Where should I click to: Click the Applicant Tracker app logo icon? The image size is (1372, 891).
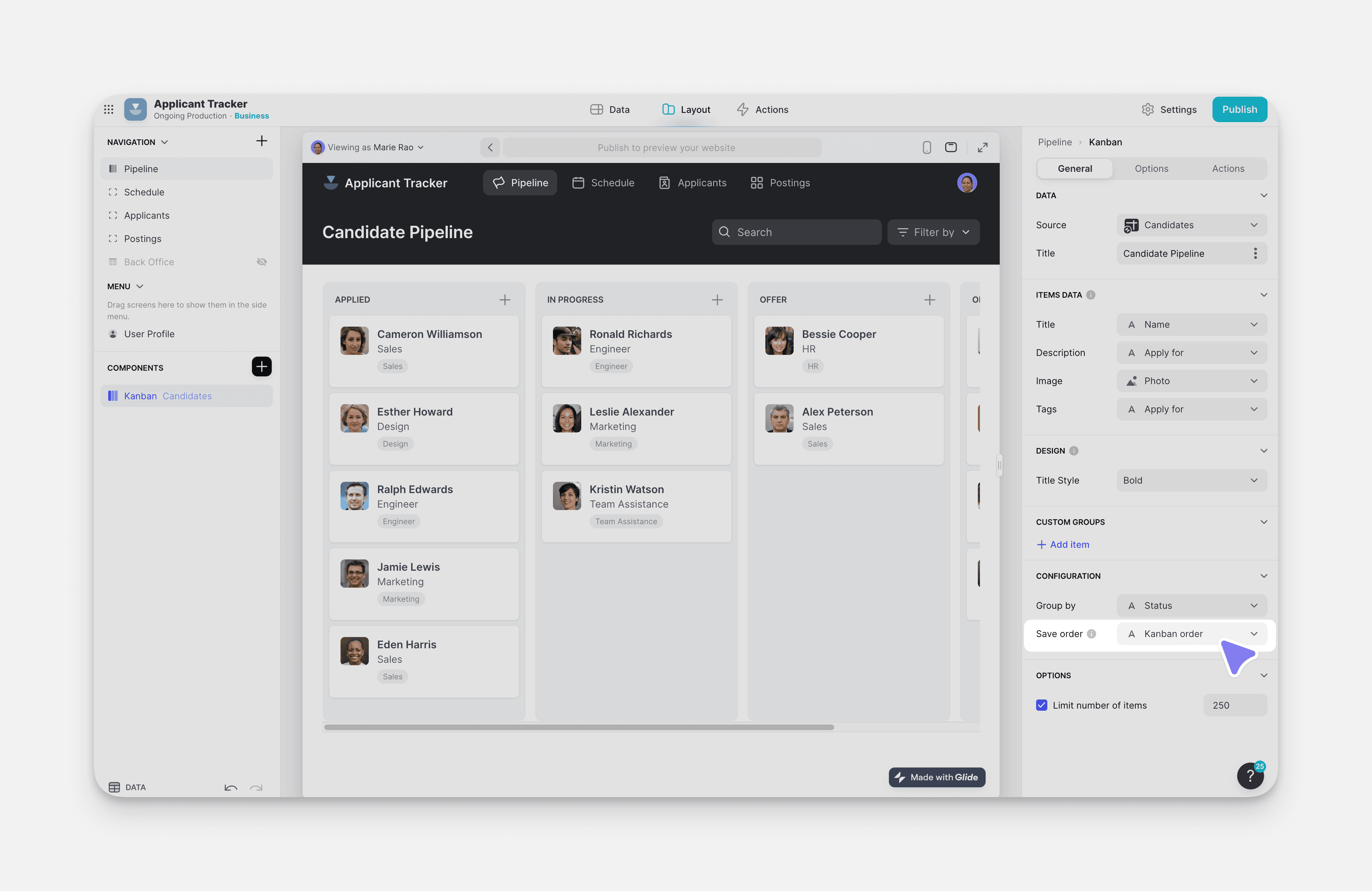tap(135, 110)
